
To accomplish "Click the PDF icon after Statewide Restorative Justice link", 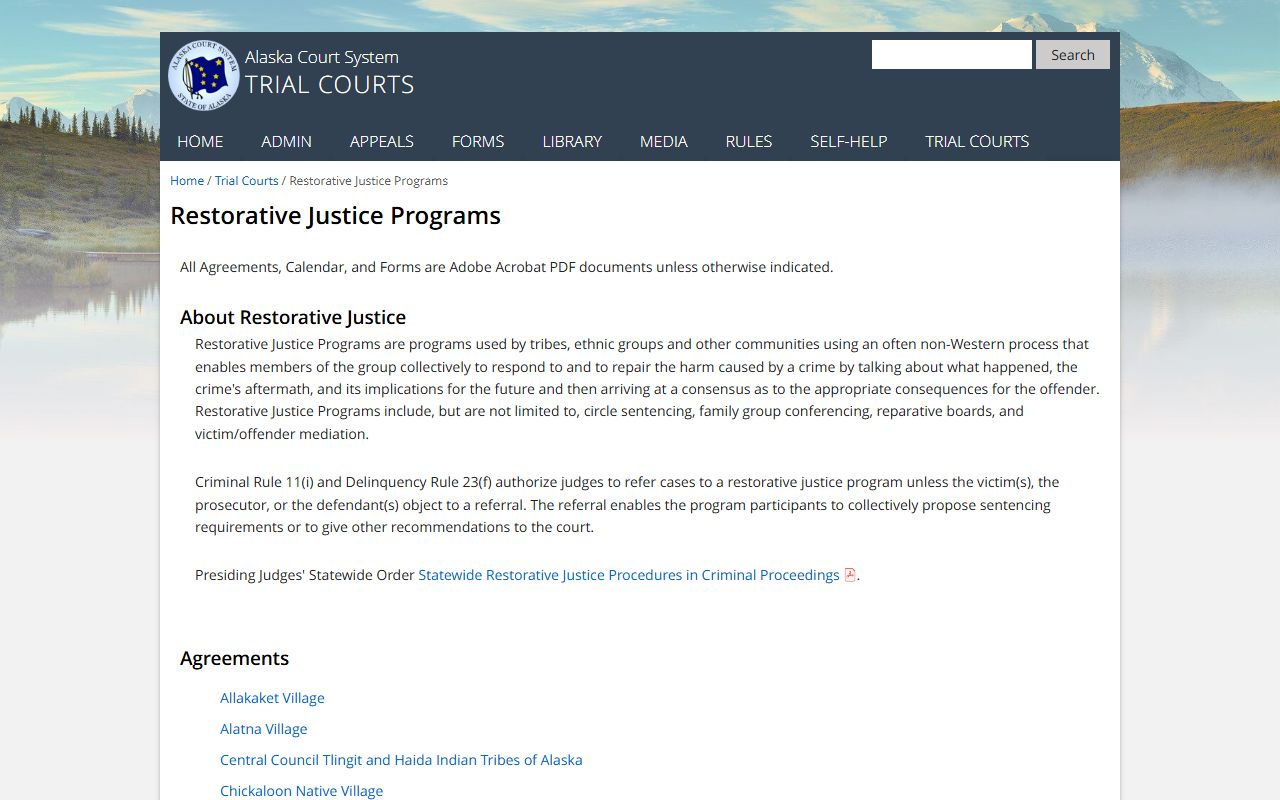I will [850, 575].
